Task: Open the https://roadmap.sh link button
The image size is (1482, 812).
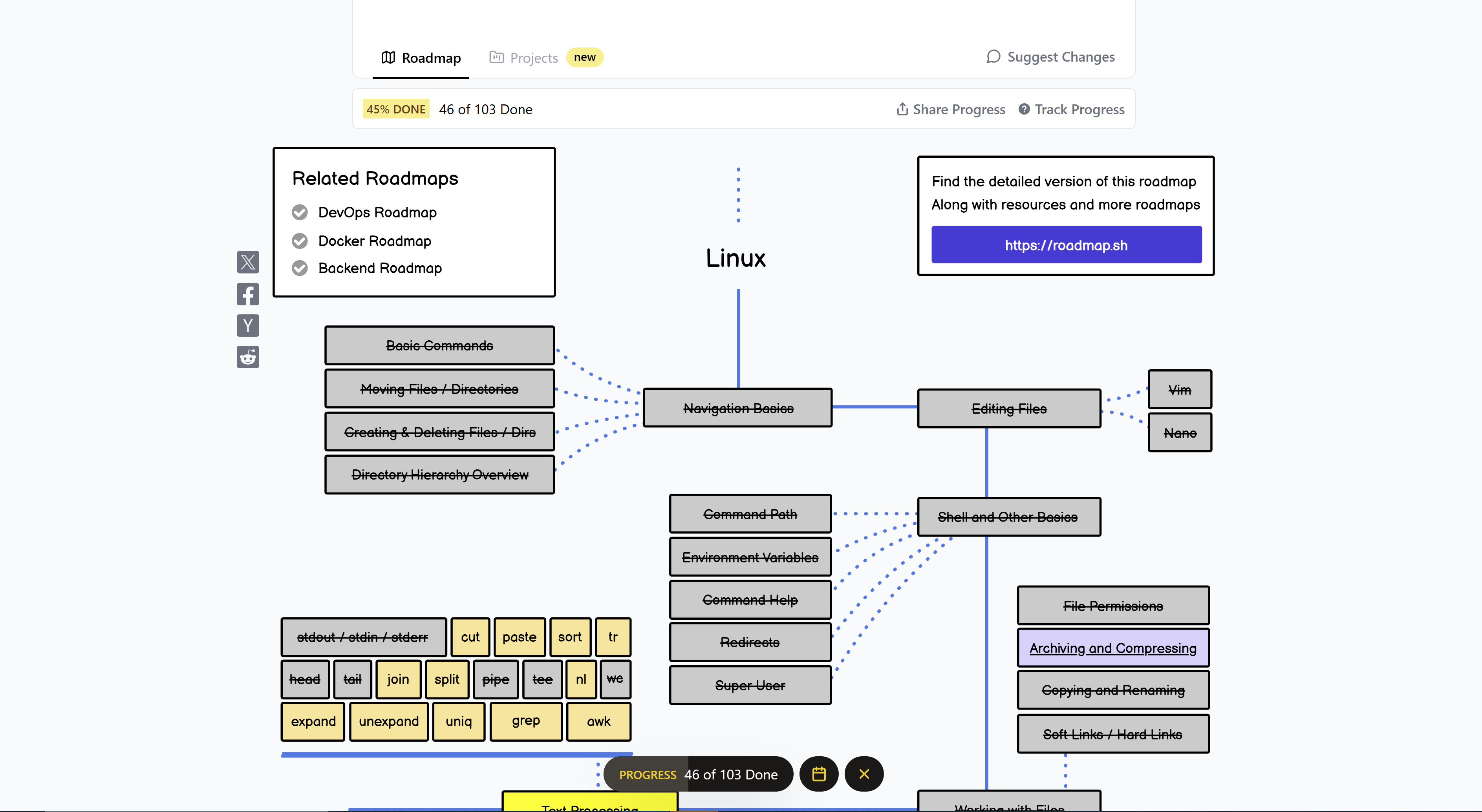Action: 1066,245
